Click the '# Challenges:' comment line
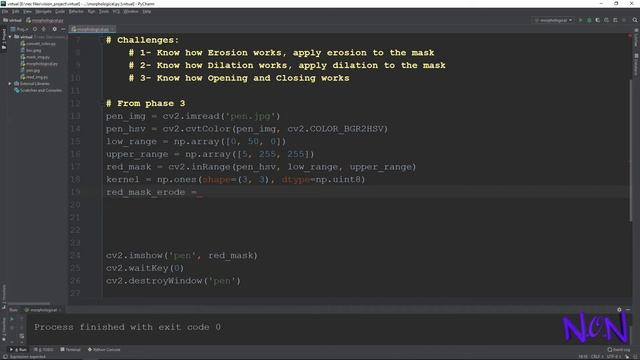The width and height of the screenshot is (640, 360). click(x=142, y=40)
